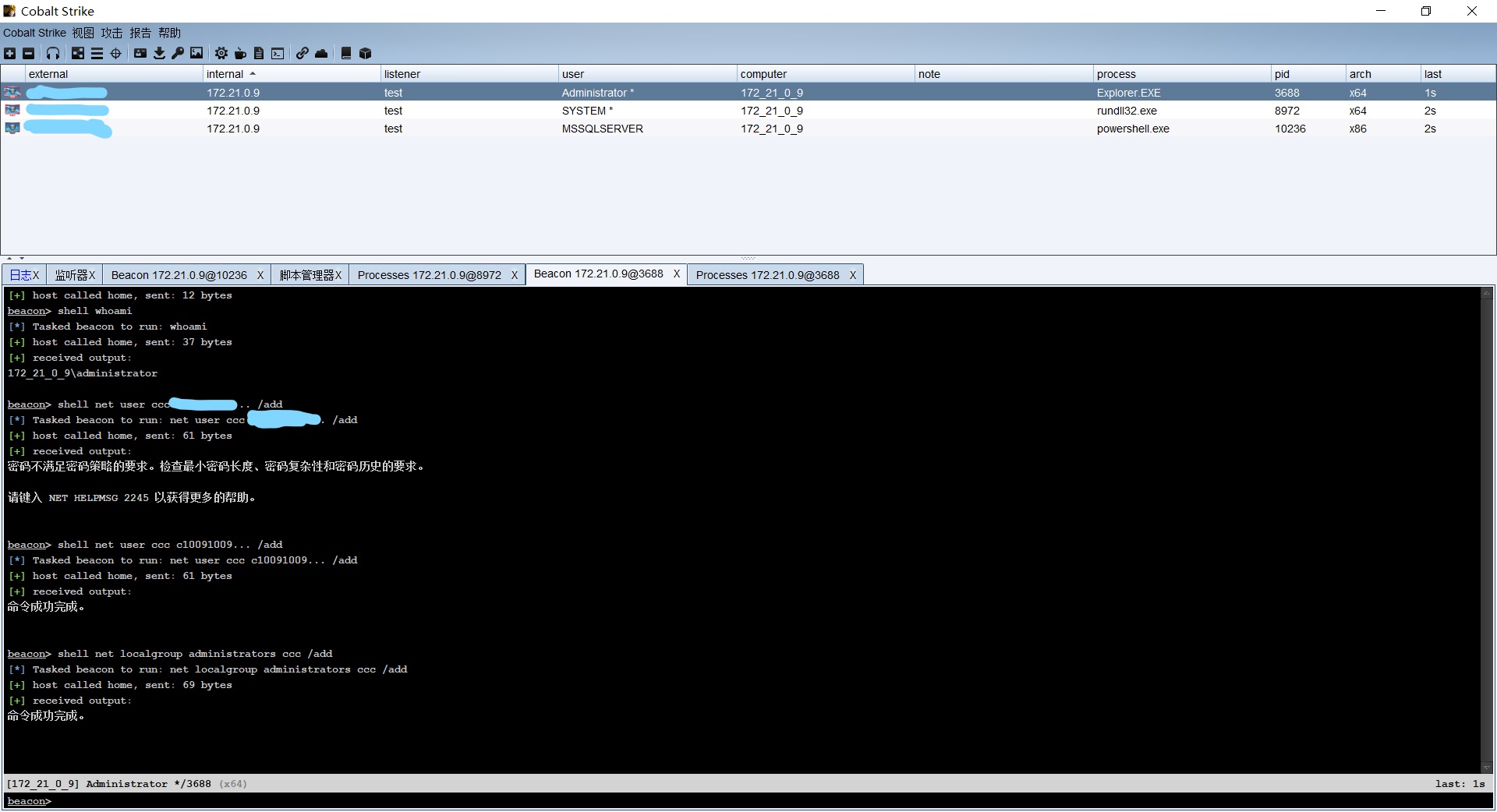This screenshot has width=1497, height=812.
Task: Open the Downloaded Files arrow icon
Action: (159, 53)
